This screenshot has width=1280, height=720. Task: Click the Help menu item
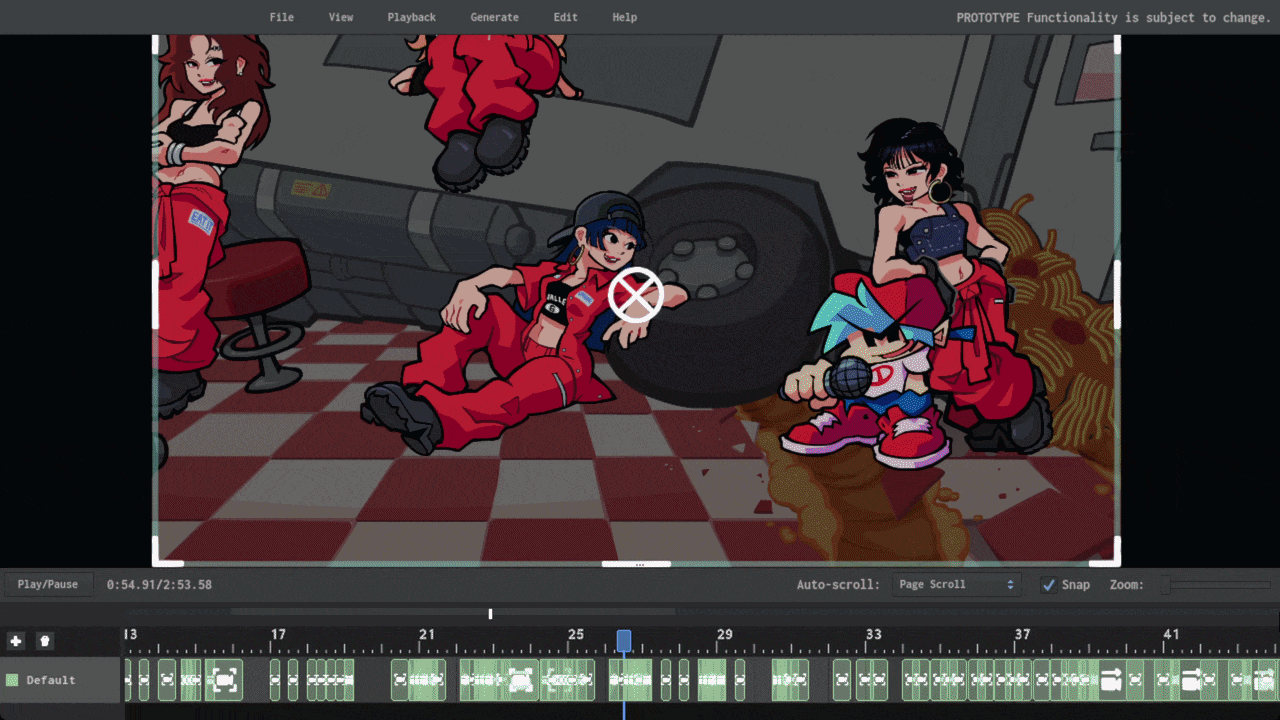pyautogui.click(x=624, y=17)
